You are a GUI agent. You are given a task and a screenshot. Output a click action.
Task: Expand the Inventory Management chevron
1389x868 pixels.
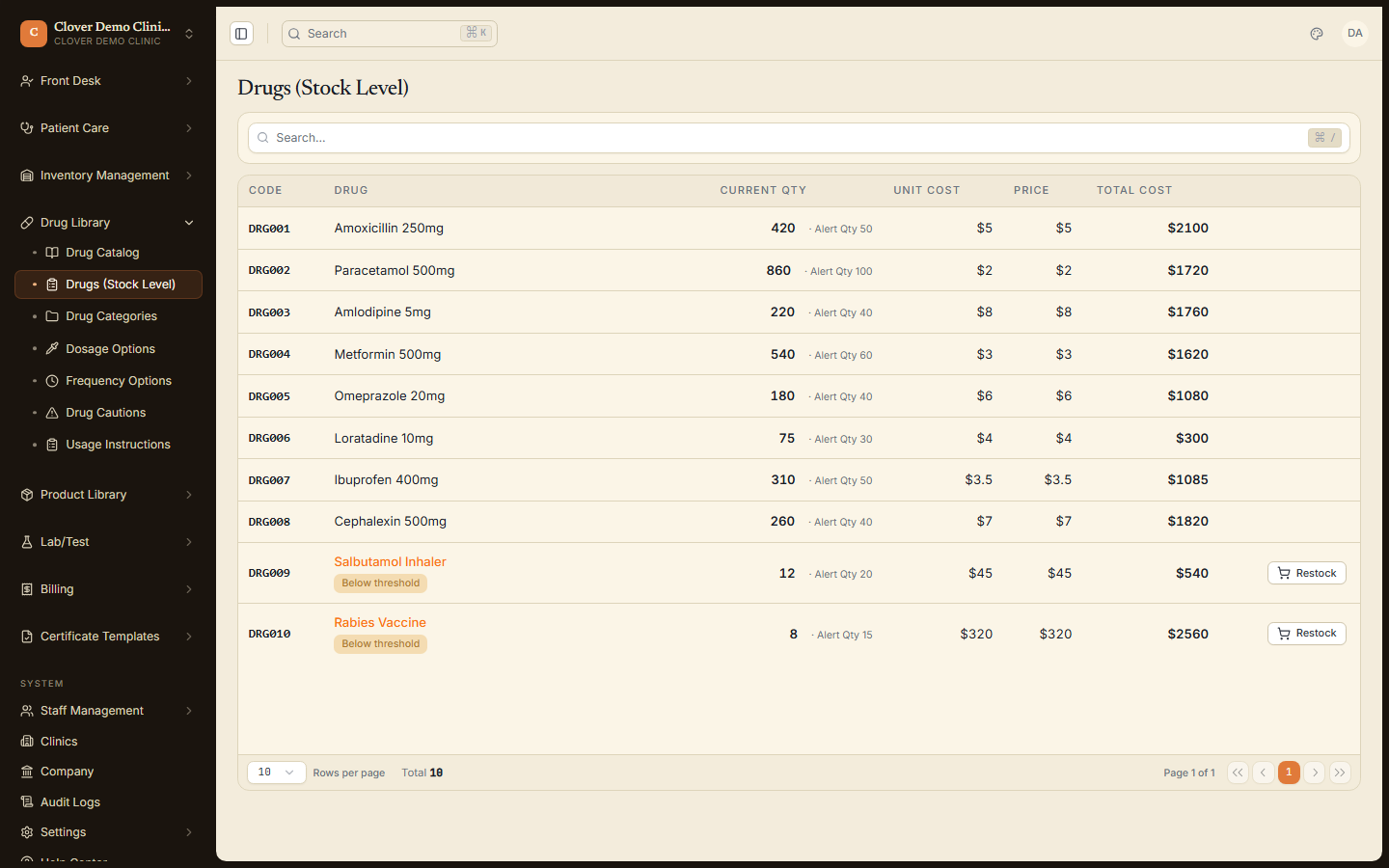click(189, 176)
